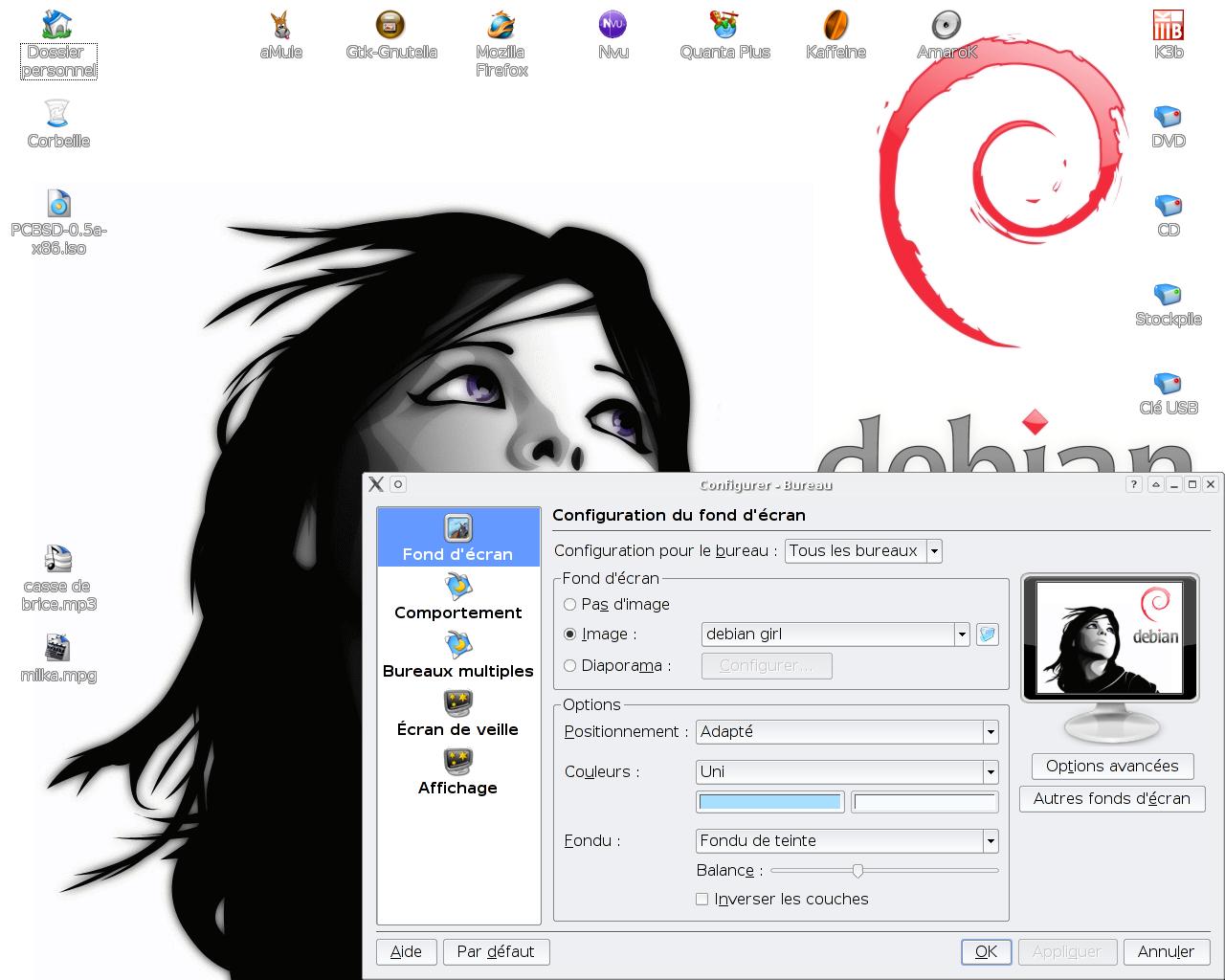Screen dimensions: 1225x980
Task: Confirm with the OK button
Action: click(986, 951)
